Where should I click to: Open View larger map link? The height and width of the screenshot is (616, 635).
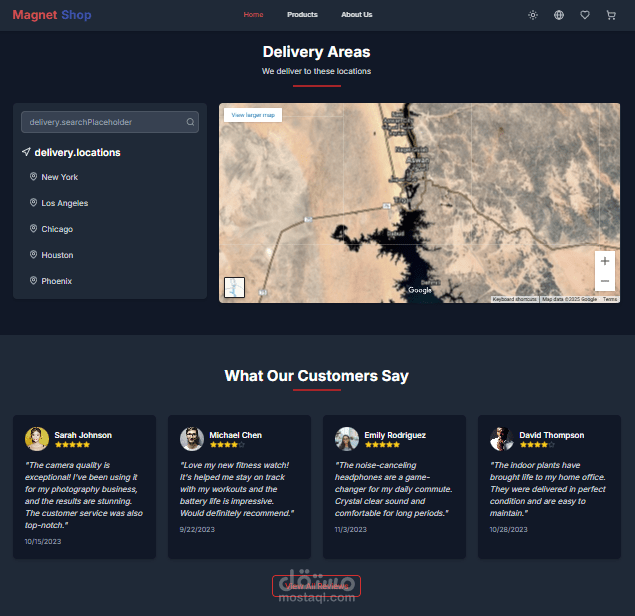[x=253, y=115]
